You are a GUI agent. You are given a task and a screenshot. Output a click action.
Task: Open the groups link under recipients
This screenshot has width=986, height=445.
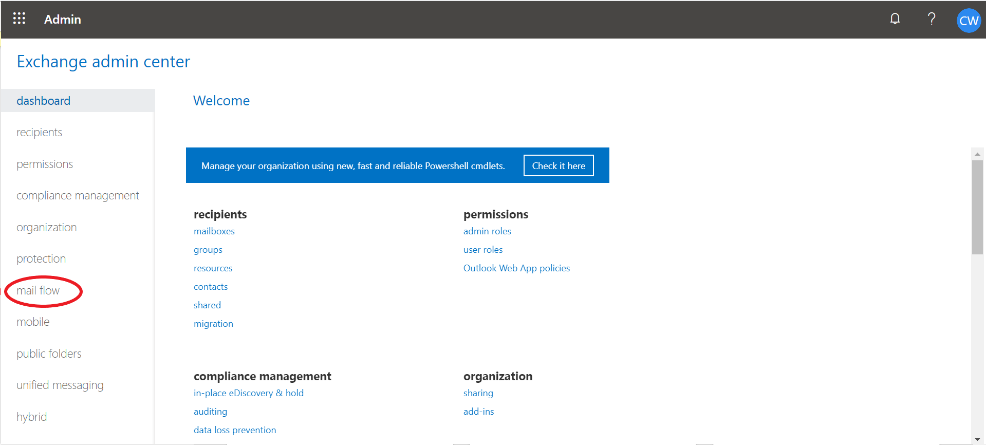(x=208, y=250)
